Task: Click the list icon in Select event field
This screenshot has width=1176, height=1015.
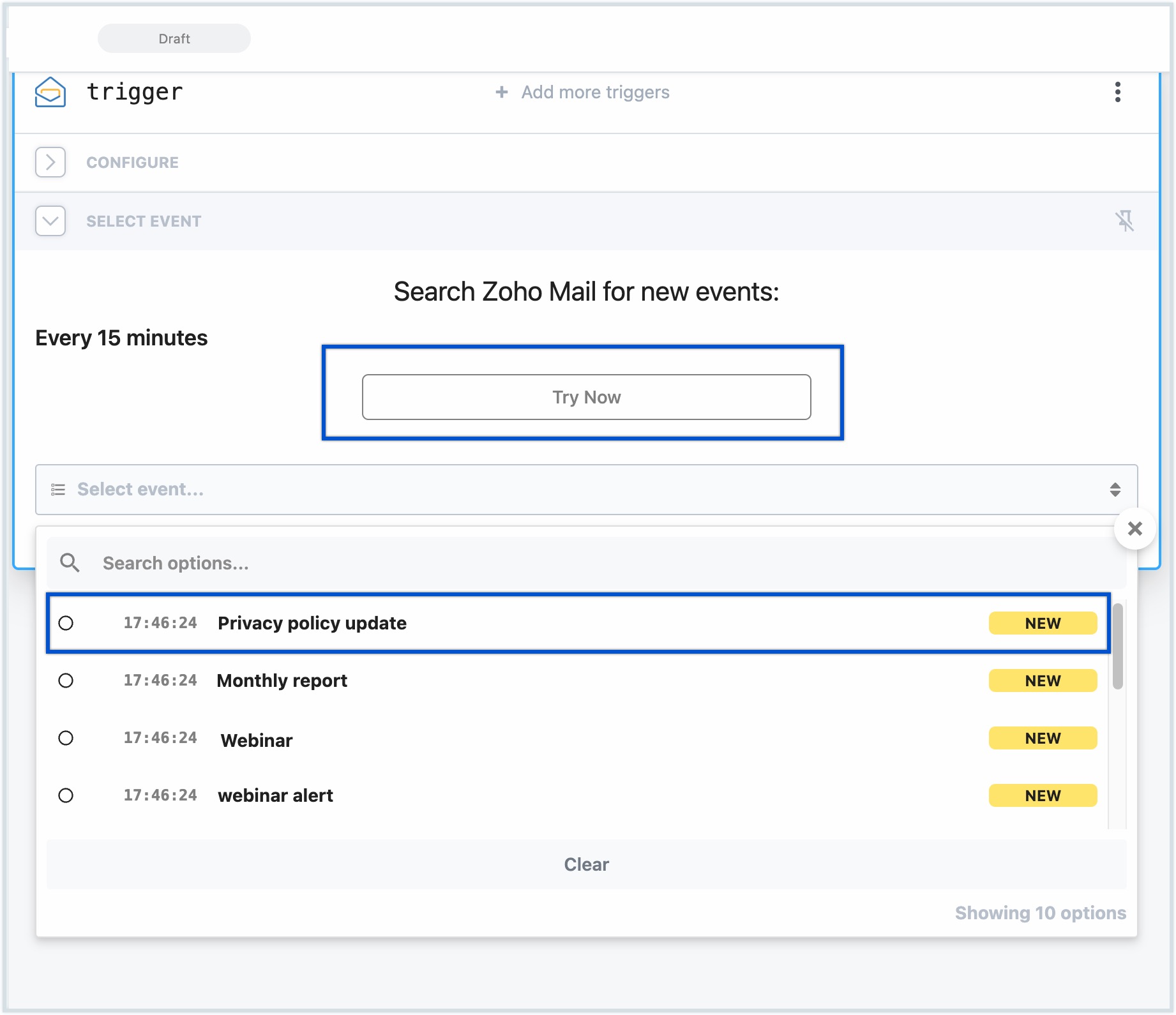Action: 58,490
